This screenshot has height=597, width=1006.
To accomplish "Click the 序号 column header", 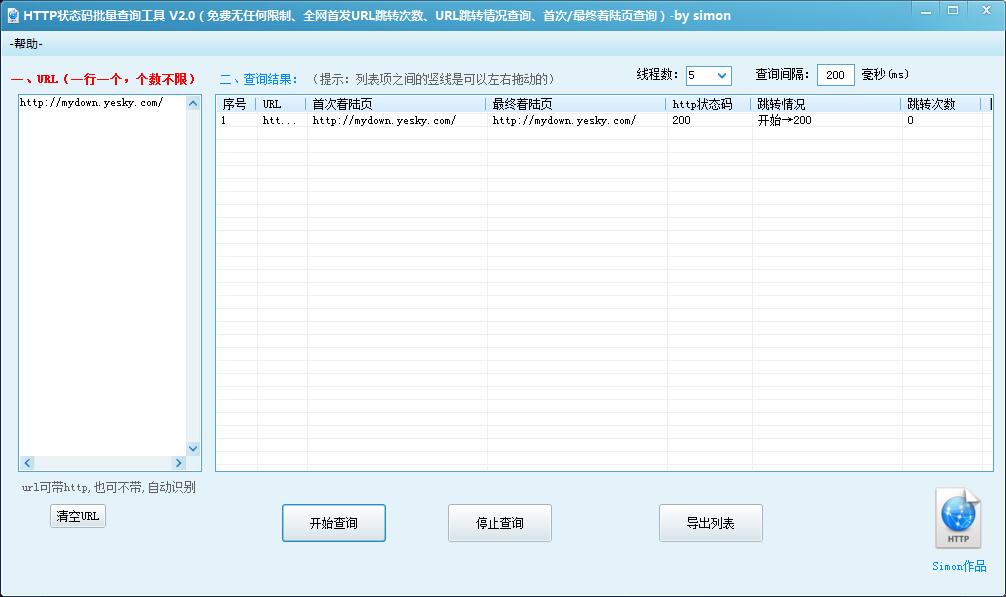I will tap(235, 102).
